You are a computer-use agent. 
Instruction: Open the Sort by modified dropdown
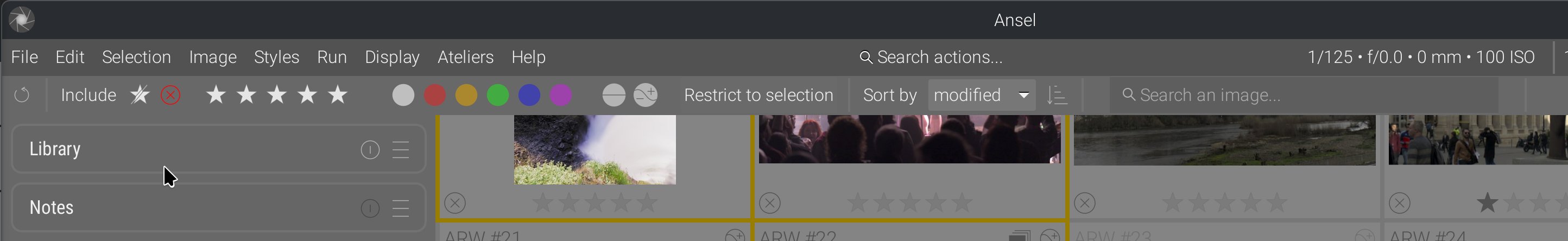[981, 95]
